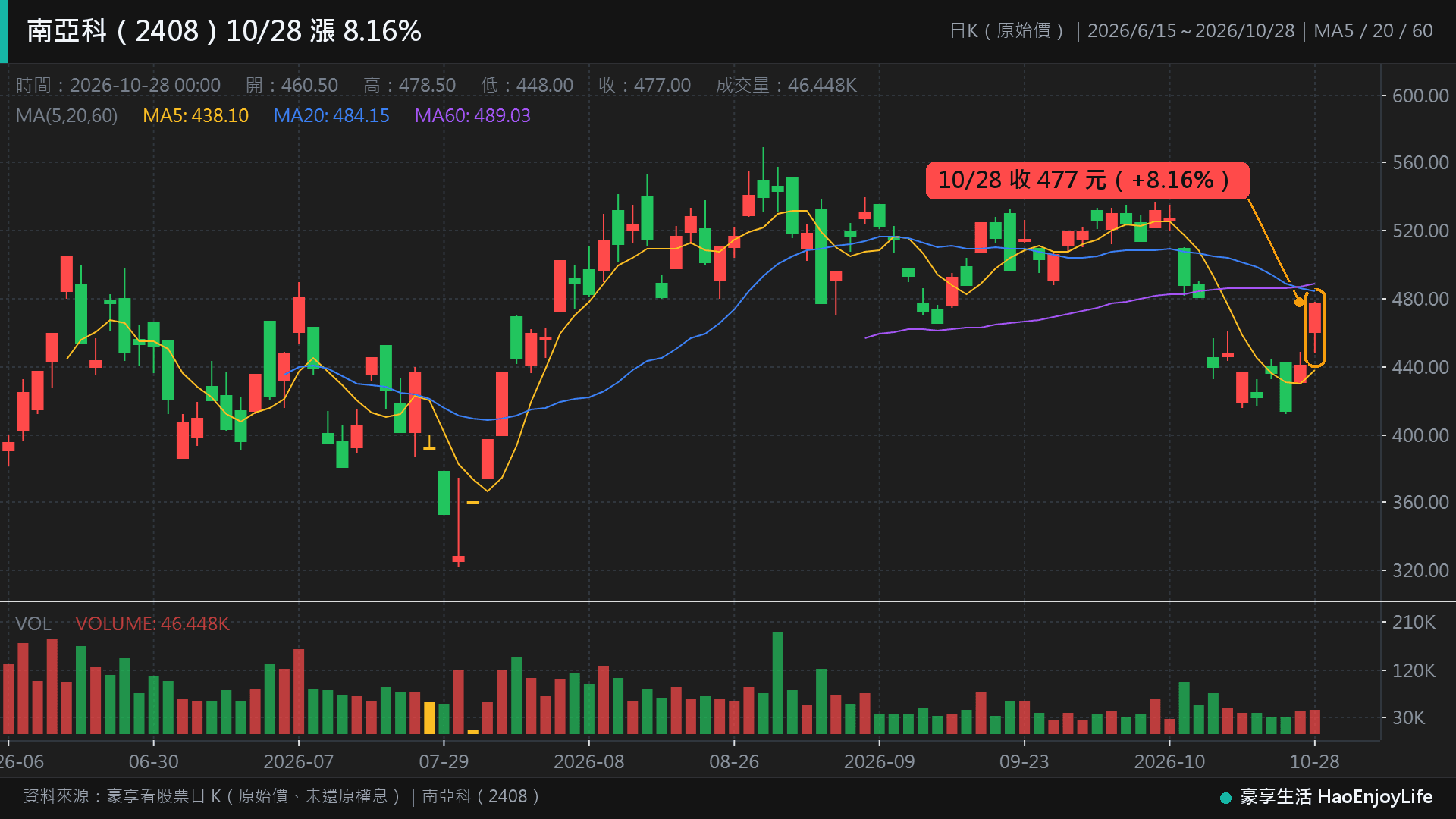Click the 2026-07 date axis label
The image size is (1456, 819).
click(299, 761)
